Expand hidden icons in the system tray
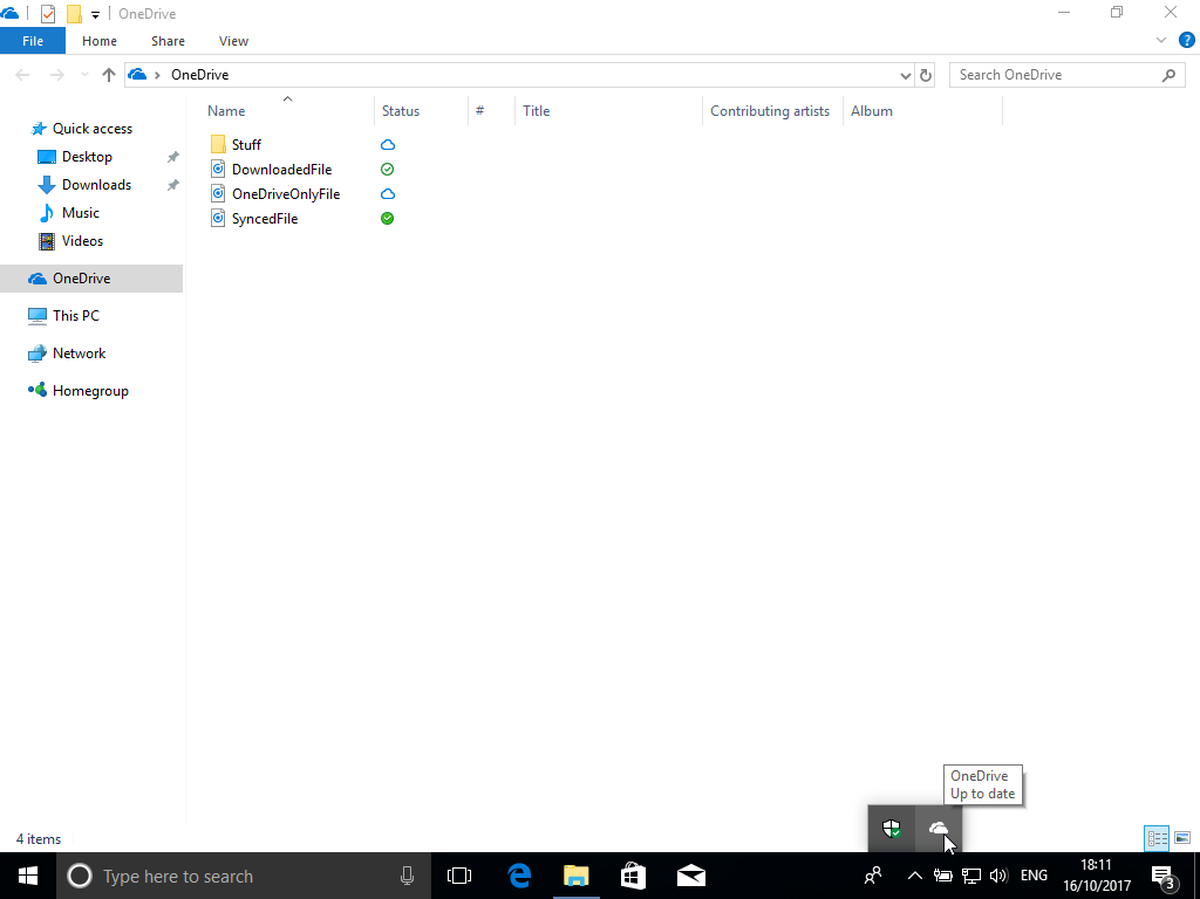This screenshot has height=899, width=1200. click(914, 875)
